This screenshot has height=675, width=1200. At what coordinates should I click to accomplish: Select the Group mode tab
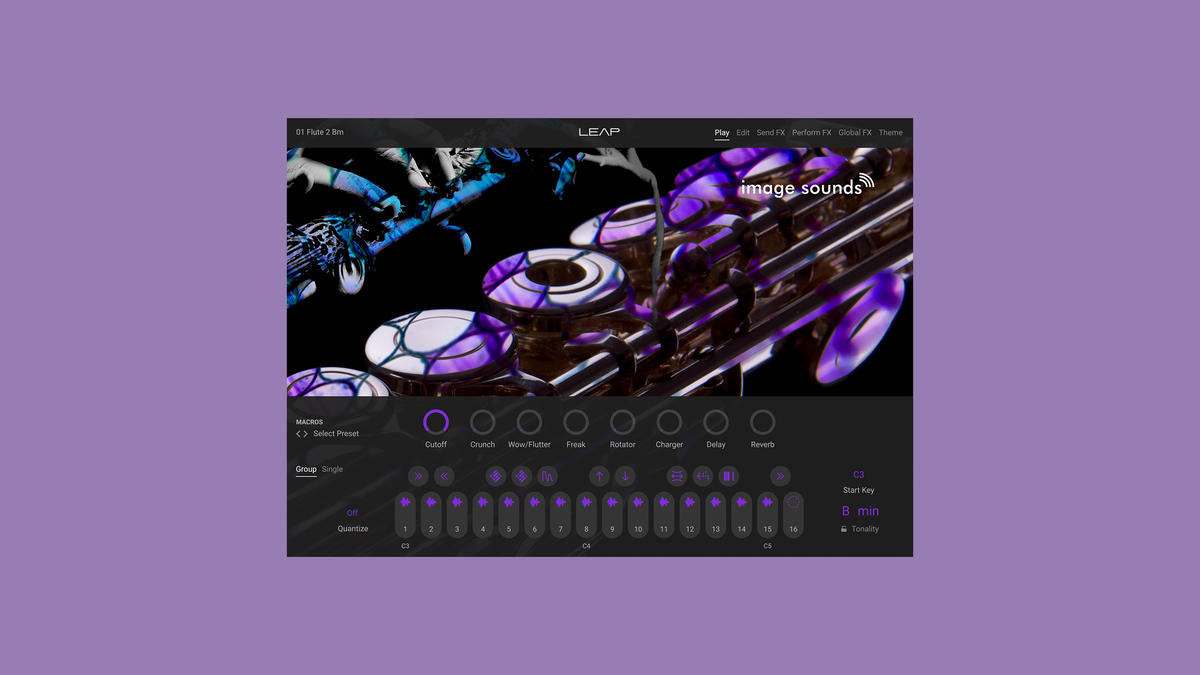tap(306, 469)
